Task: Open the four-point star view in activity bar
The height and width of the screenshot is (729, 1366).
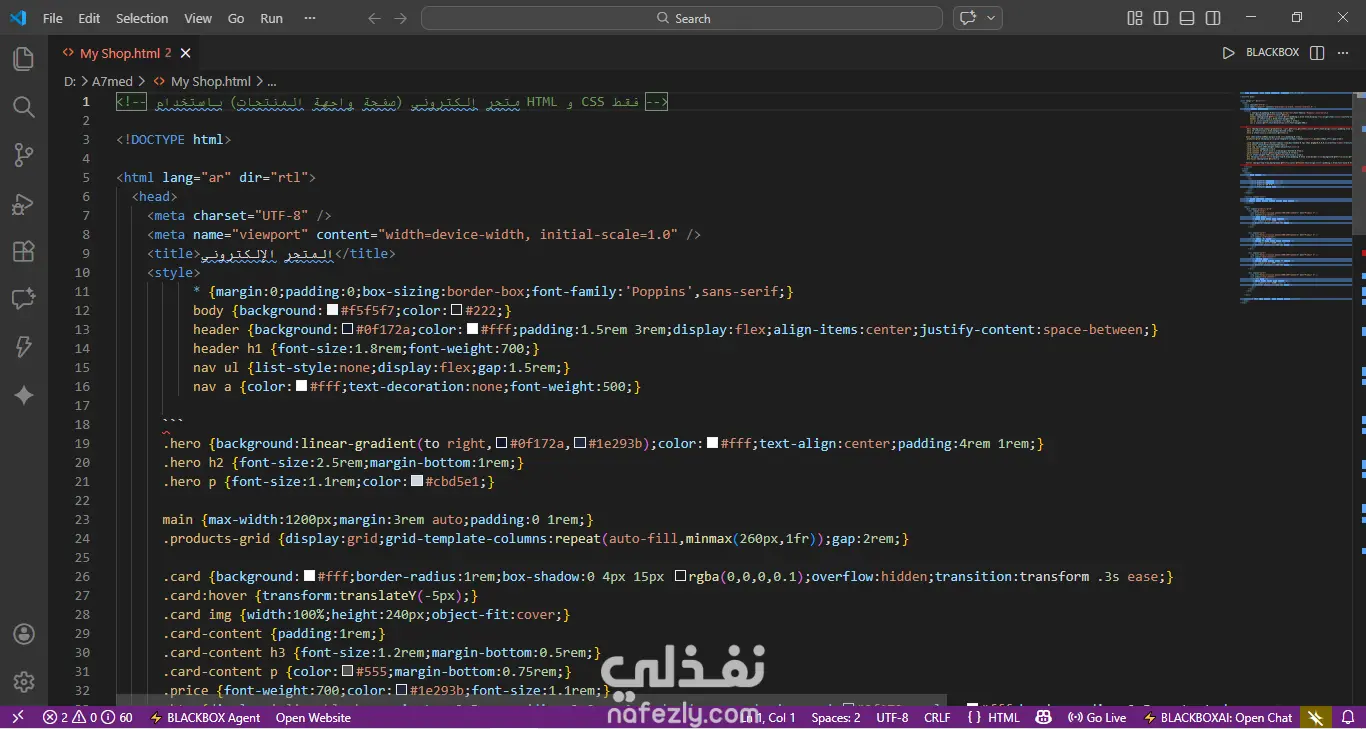Action: pos(23,395)
